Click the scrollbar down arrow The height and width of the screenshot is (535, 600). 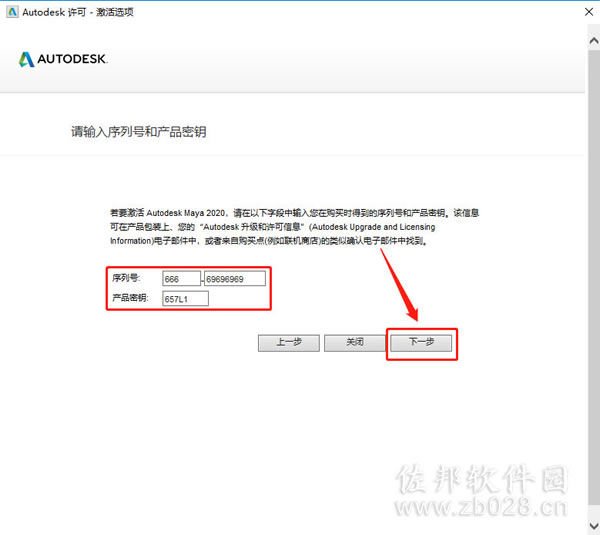click(594, 525)
